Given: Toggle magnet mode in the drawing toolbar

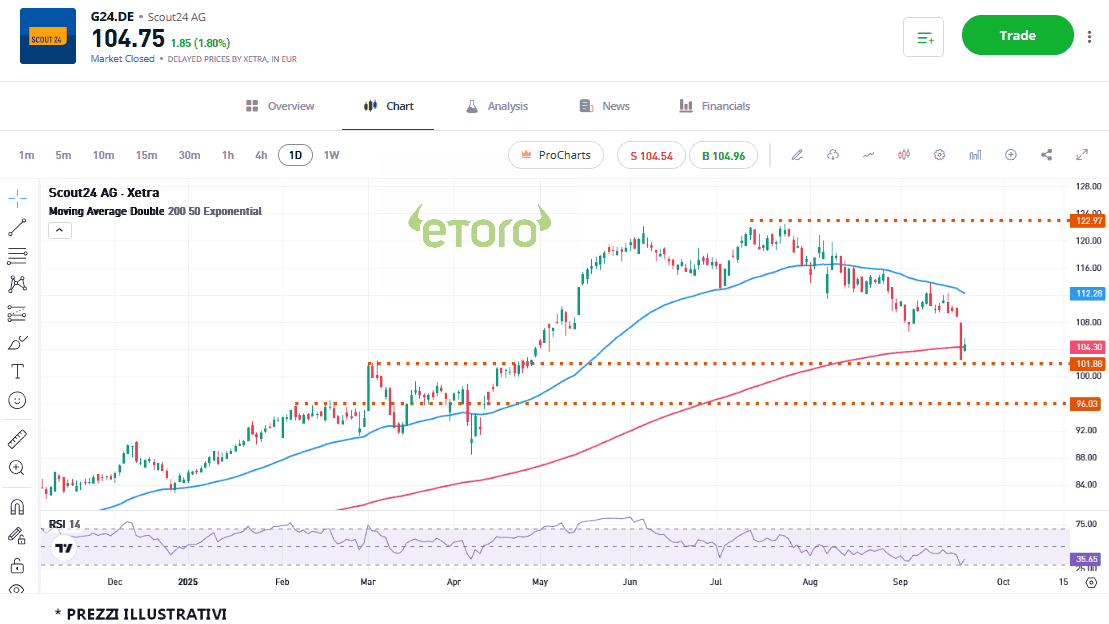Looking at the screenshot, I should (x=17, y=507).
